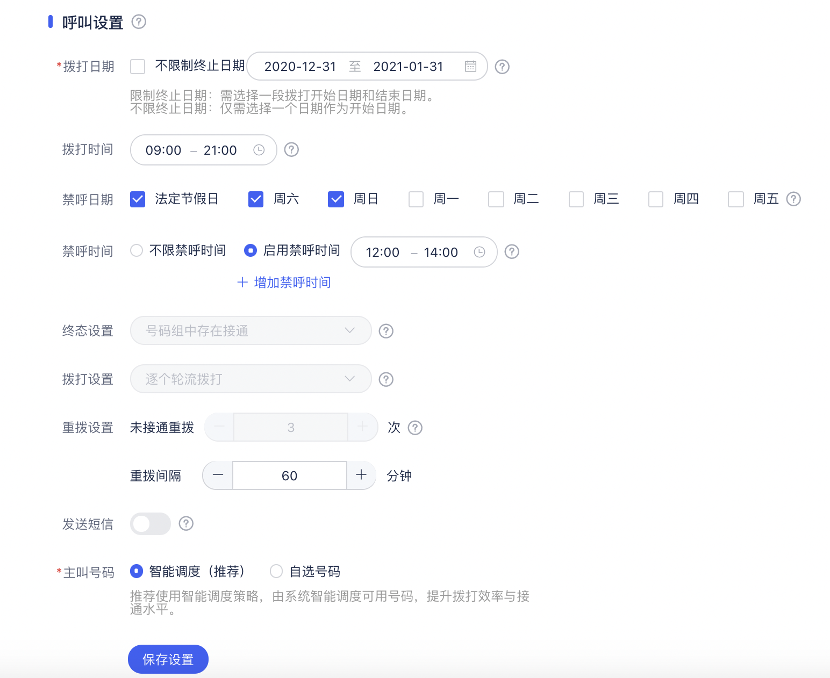Image resolution: width=830 pixels, height=678 pixels.
Task: Click clock icon in 禁呼时间 range field
Action: pos(479,252)
